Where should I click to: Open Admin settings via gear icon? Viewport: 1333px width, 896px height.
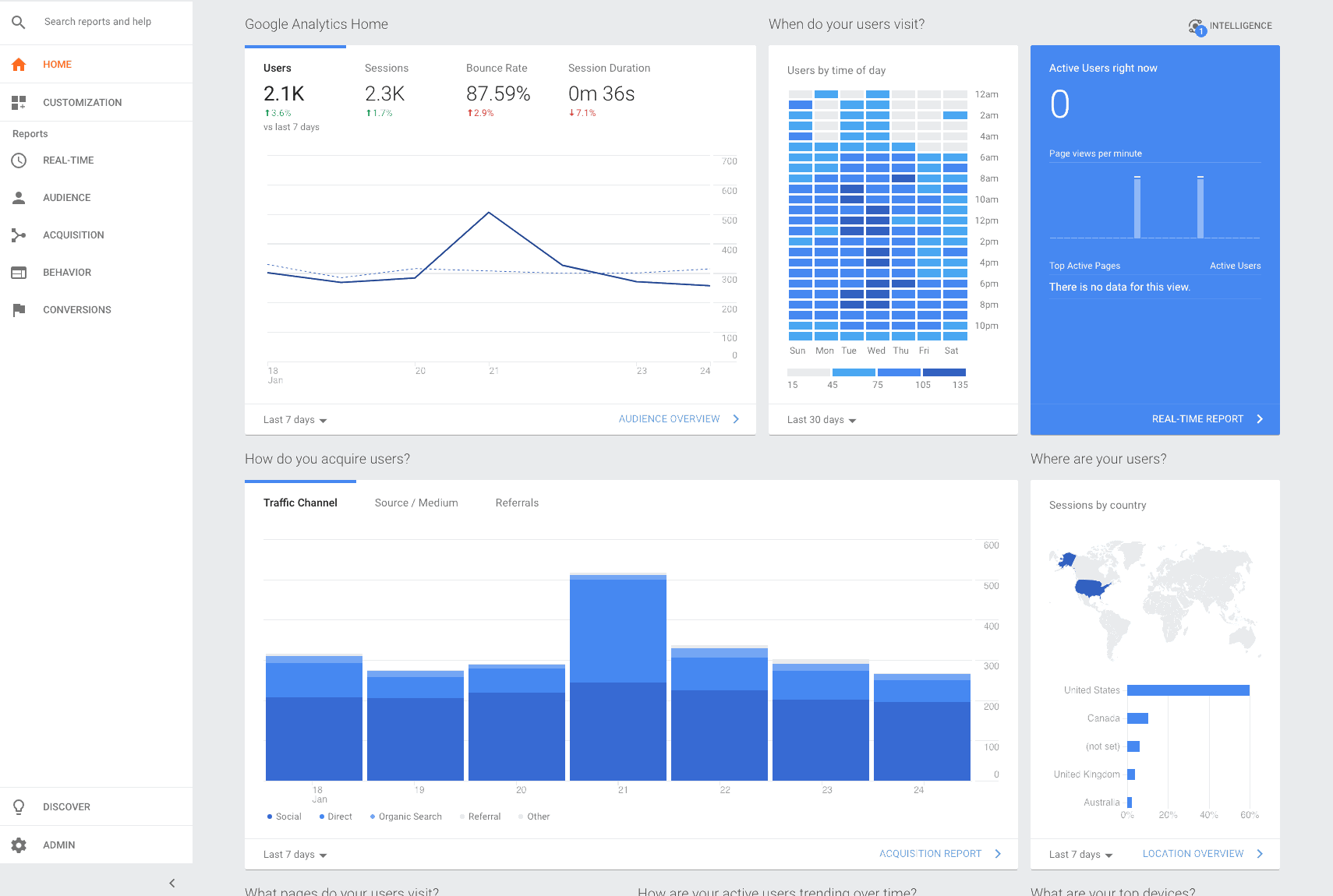pos(18,845)
